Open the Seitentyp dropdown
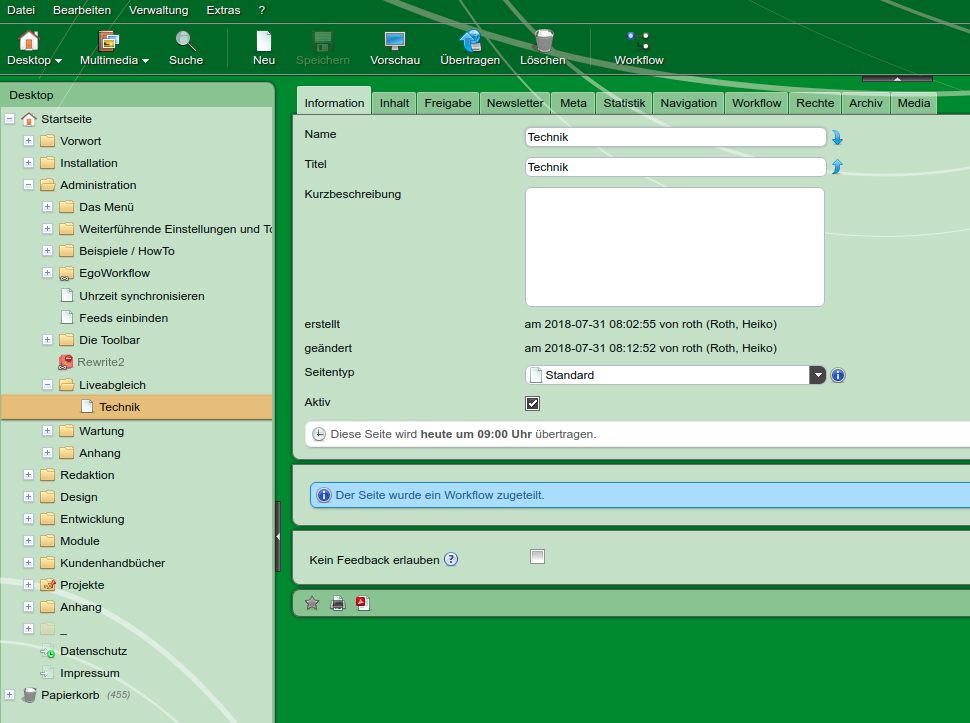This screenshot has width=970, height=723. coord(818,375)
